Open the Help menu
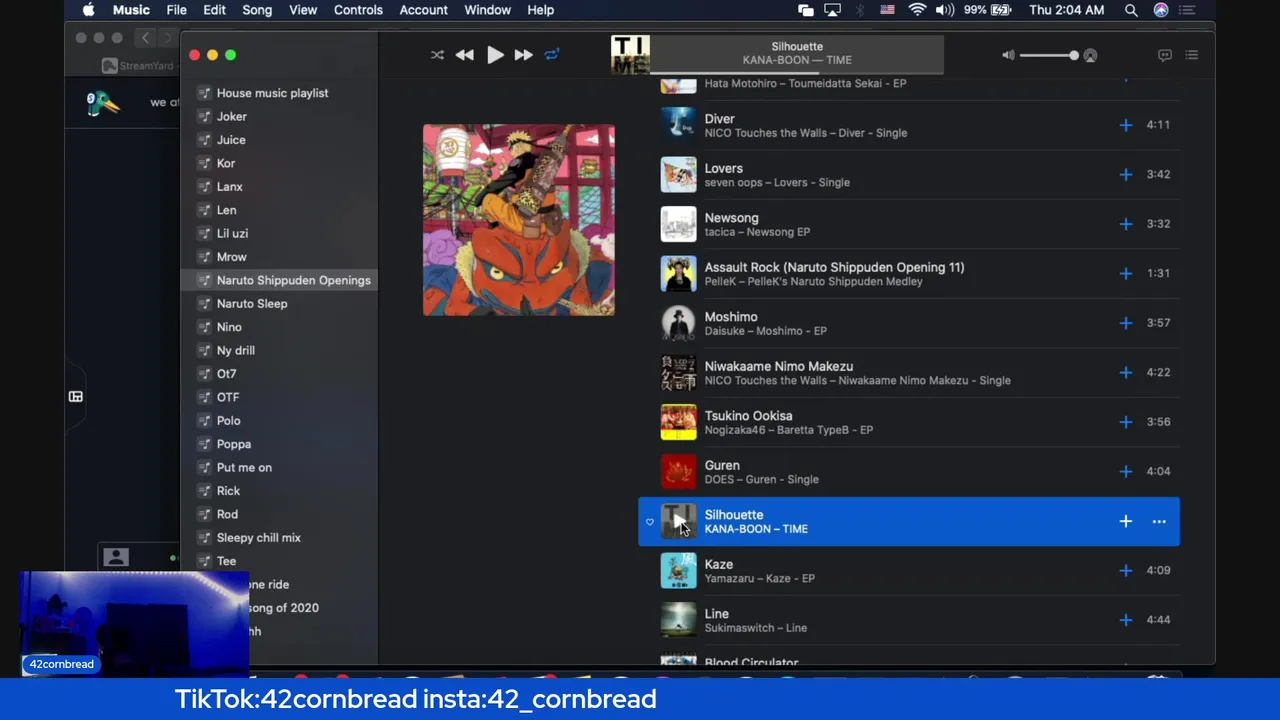The image size is (1280, 720). tap(540, 10)
